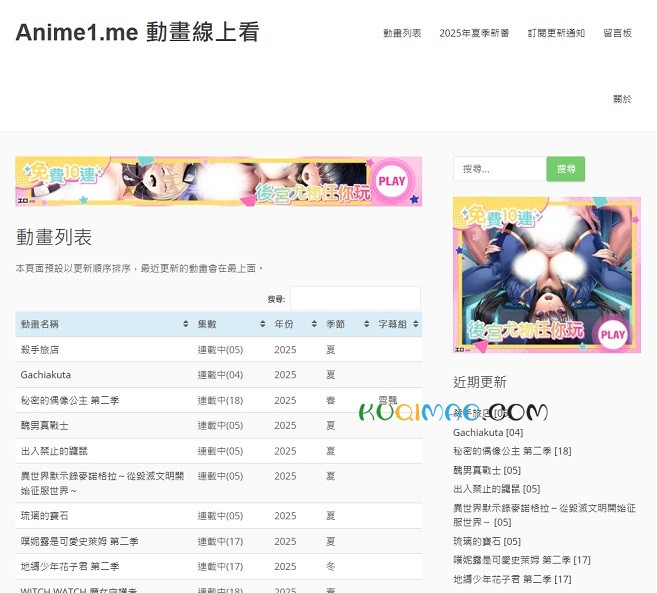Click the 動畫列表 page heading

point(54,237)
